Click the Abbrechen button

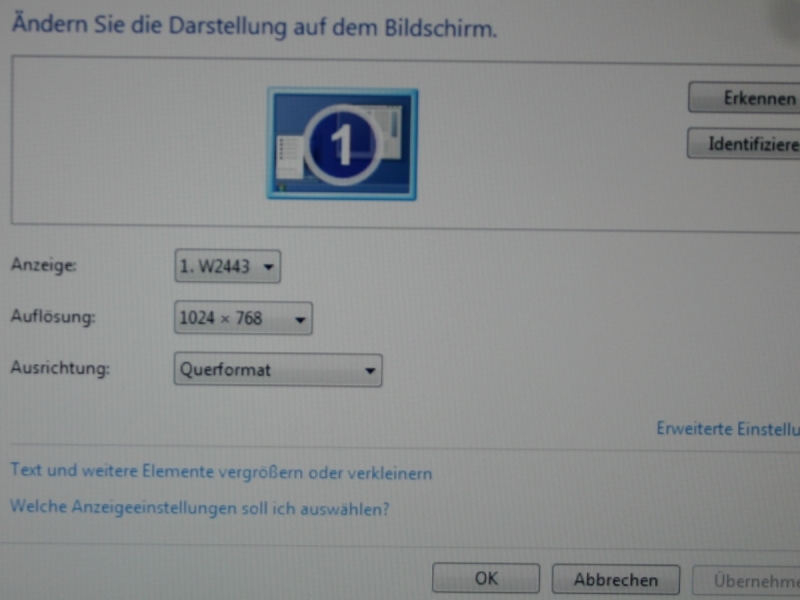click(x=616, y=580)
